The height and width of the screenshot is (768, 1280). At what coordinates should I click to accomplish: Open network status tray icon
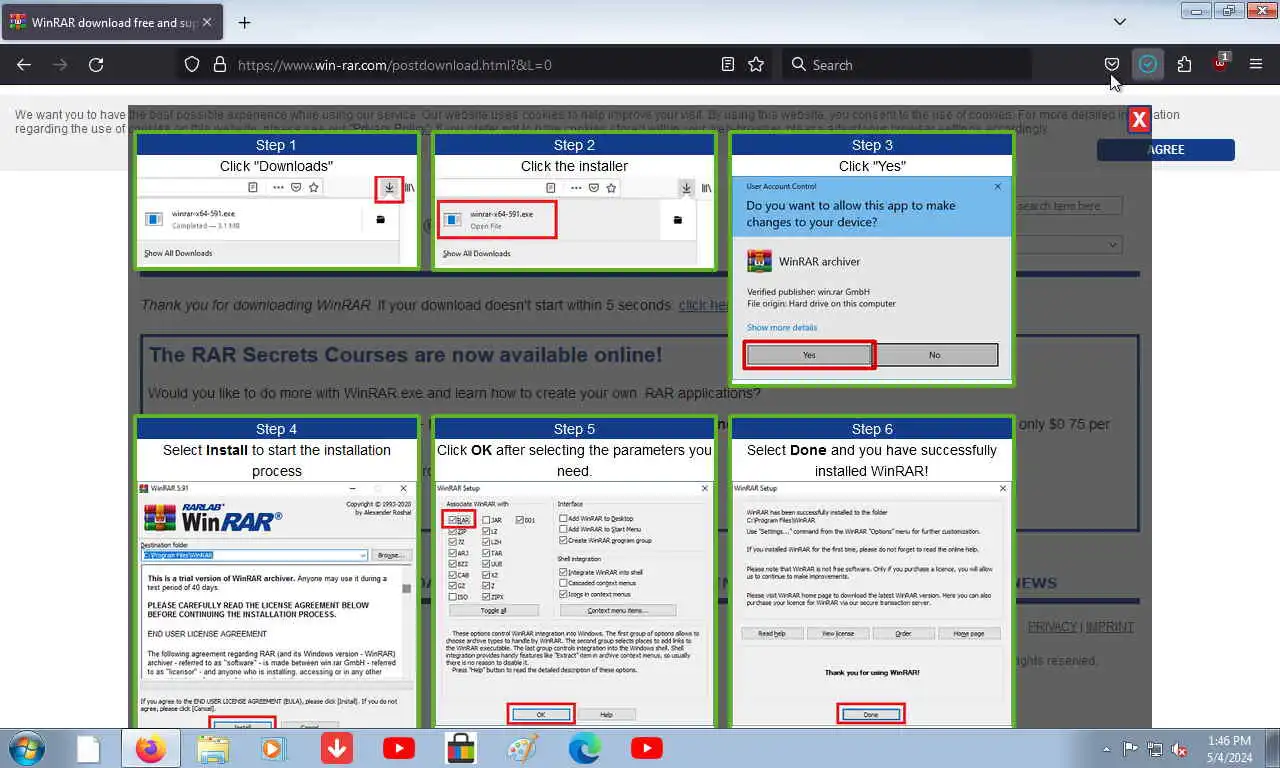[x=1155, y=748]
